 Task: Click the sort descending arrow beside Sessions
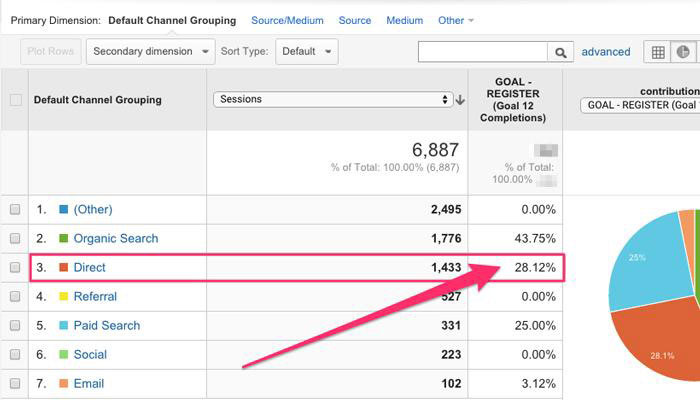(460, 100)
